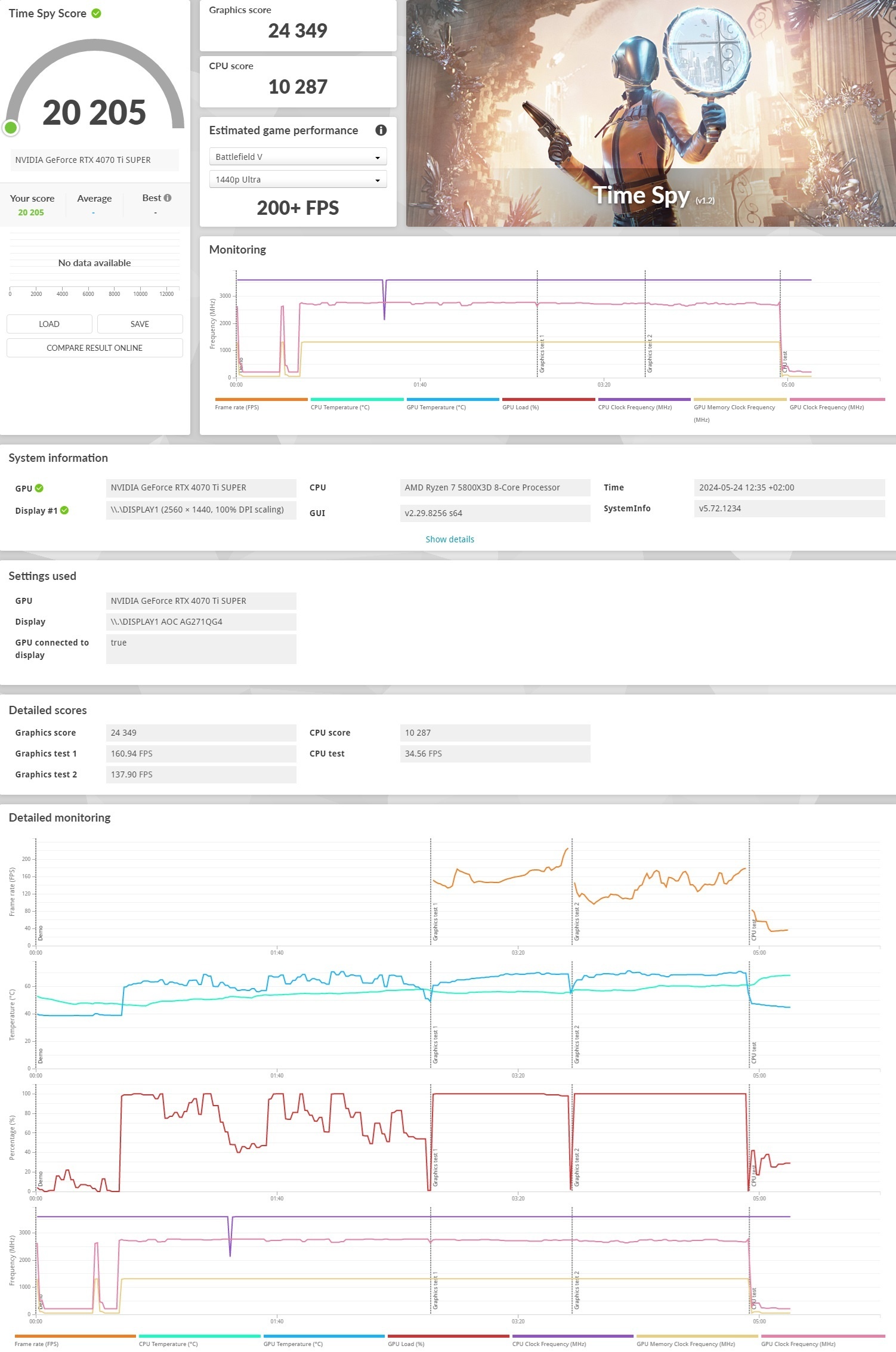896x1352 pixels.
Task: Click the Display value \\.\DISPLAY1 AOC AG271QG4
Action: [201, 622]
